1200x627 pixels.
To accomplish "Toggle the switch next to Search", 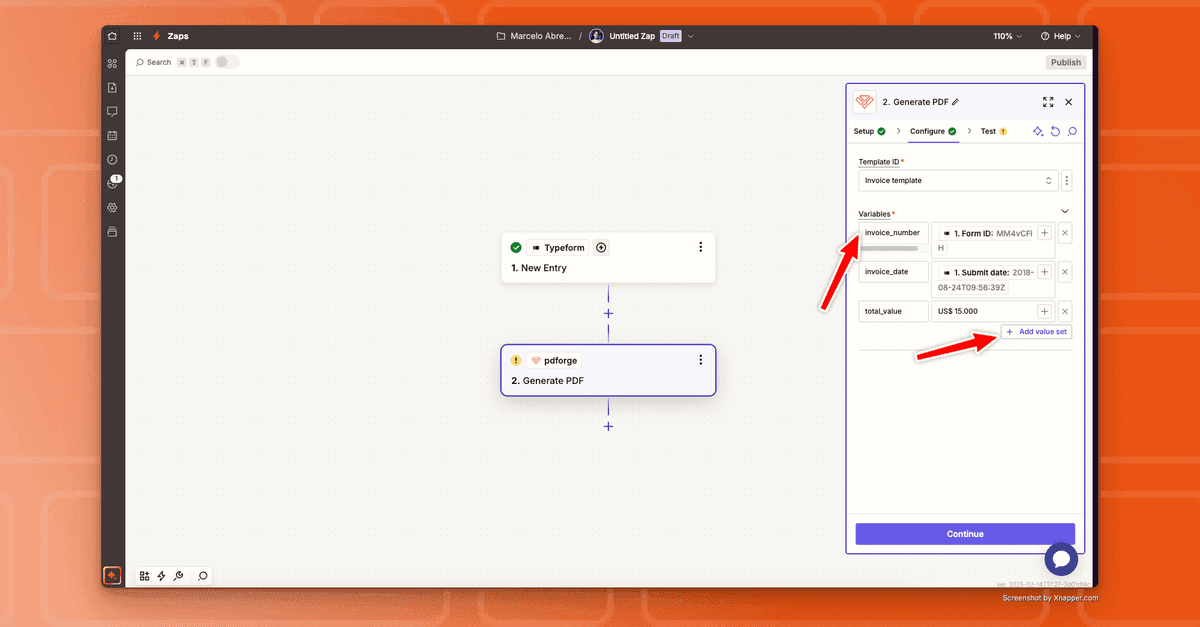I will point(227,62).
